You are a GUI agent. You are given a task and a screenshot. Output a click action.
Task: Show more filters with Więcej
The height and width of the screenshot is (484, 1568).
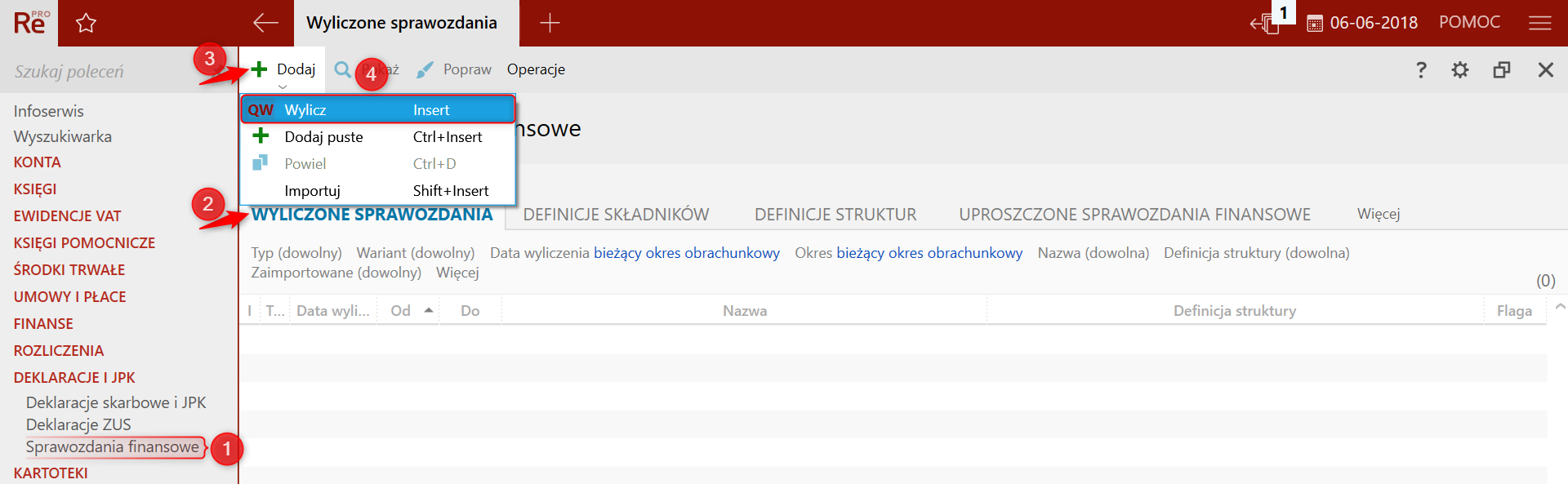coord(457,273)
